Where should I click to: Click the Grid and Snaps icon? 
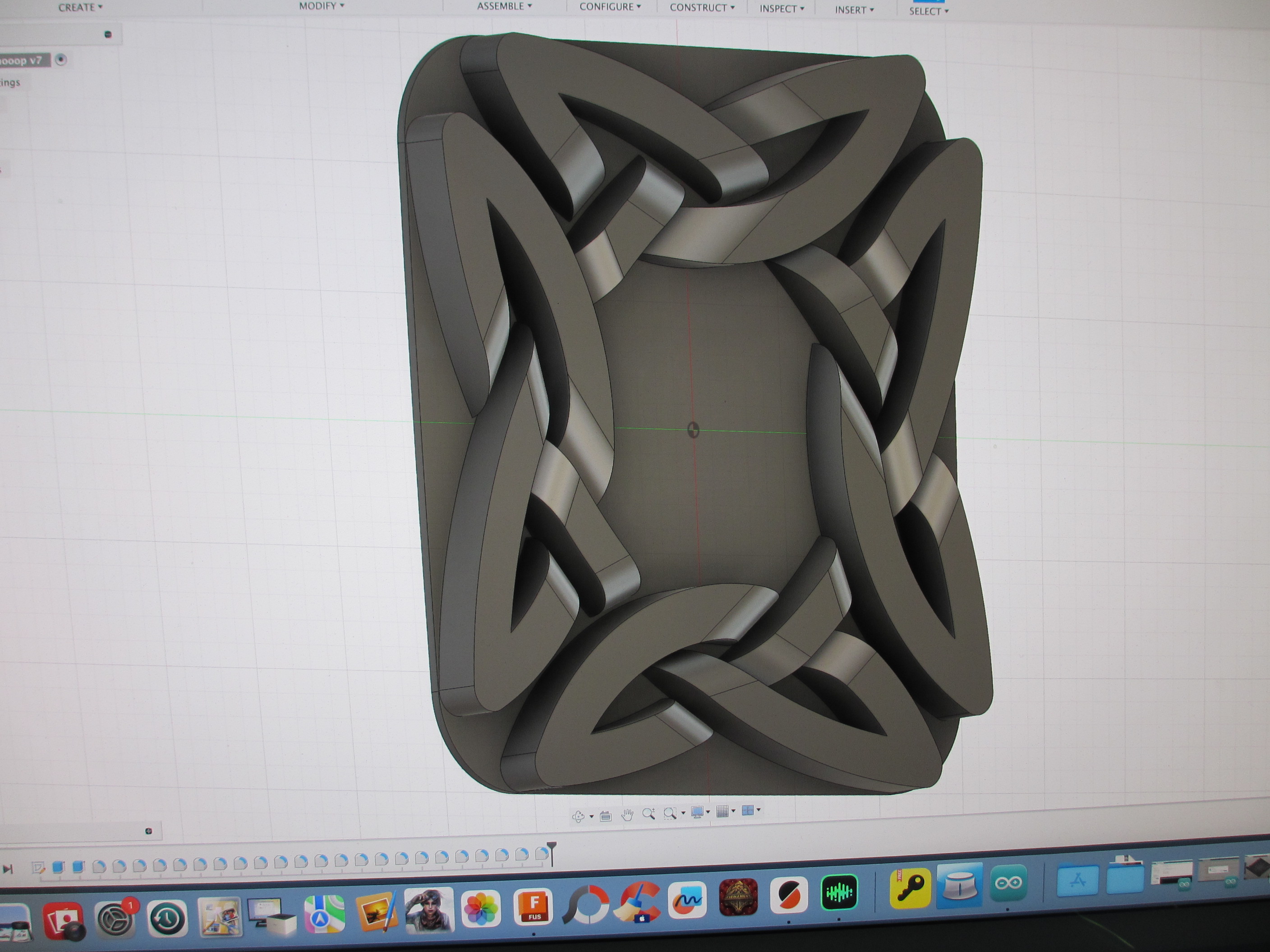coord(723,811)
